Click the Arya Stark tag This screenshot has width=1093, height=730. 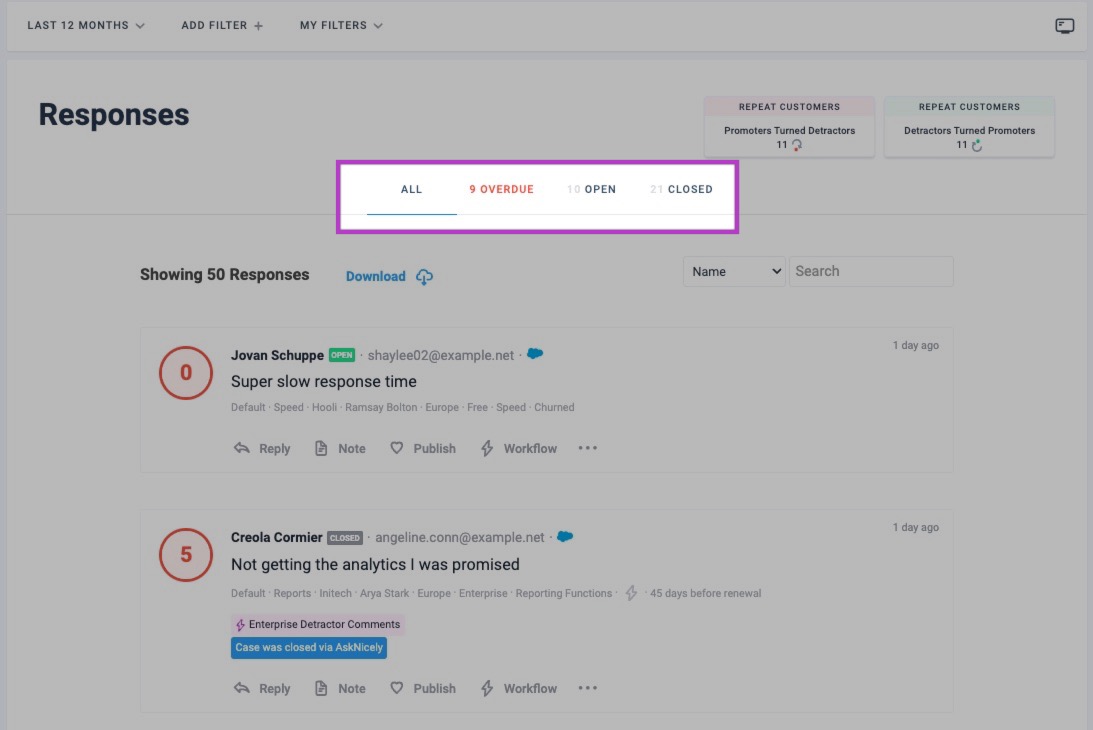pyautogui.click(x=384, y=593)
